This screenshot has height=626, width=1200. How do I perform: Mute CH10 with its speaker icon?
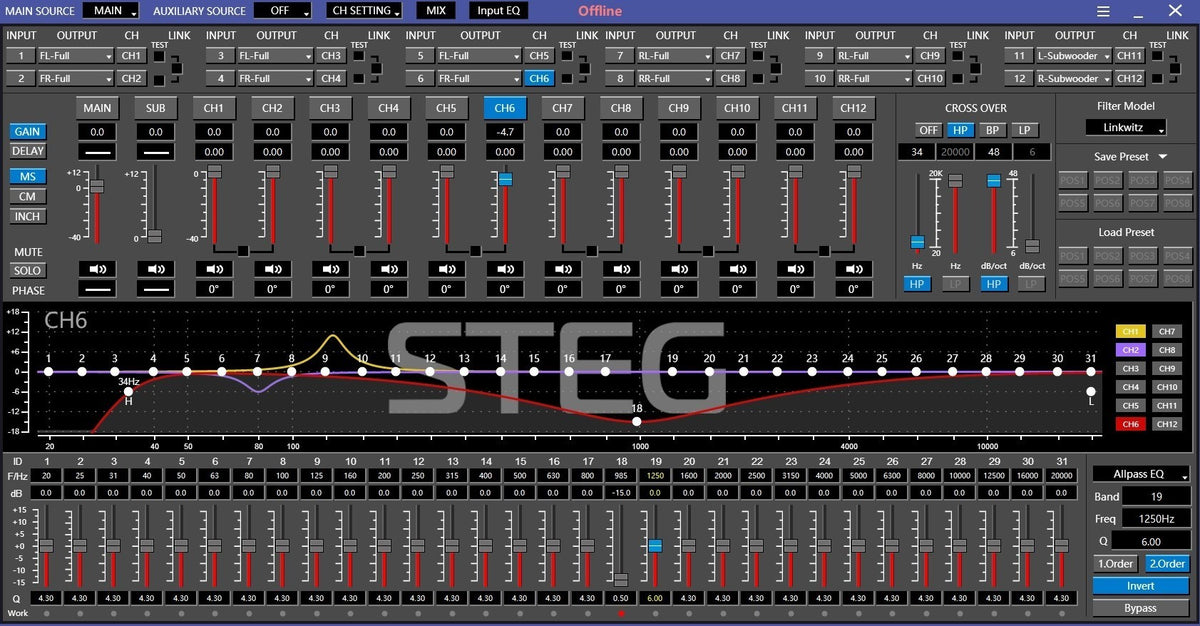736,269
